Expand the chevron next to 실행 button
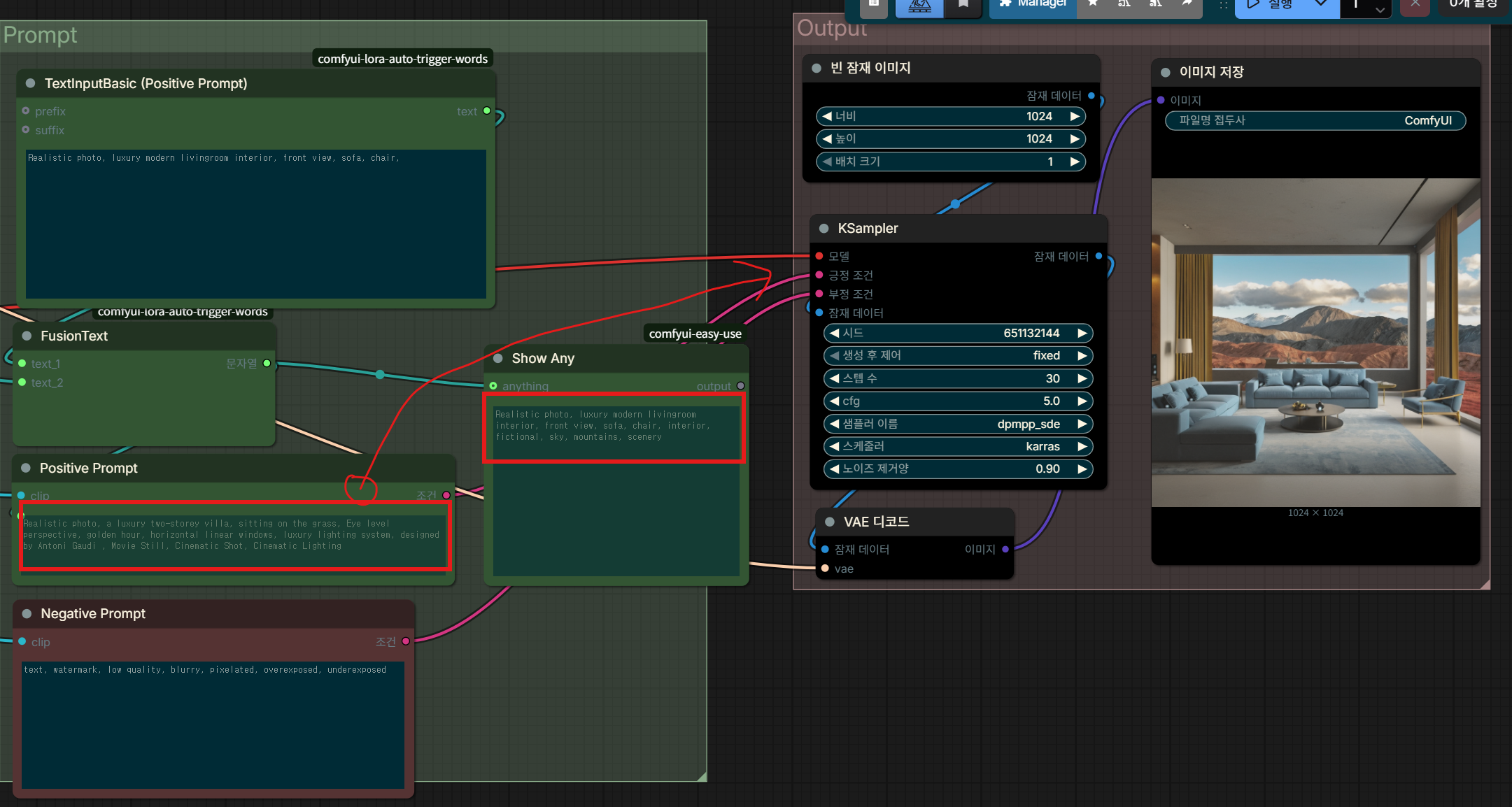This screenshot has height=807, width=1512. [x=1321, y=6]
